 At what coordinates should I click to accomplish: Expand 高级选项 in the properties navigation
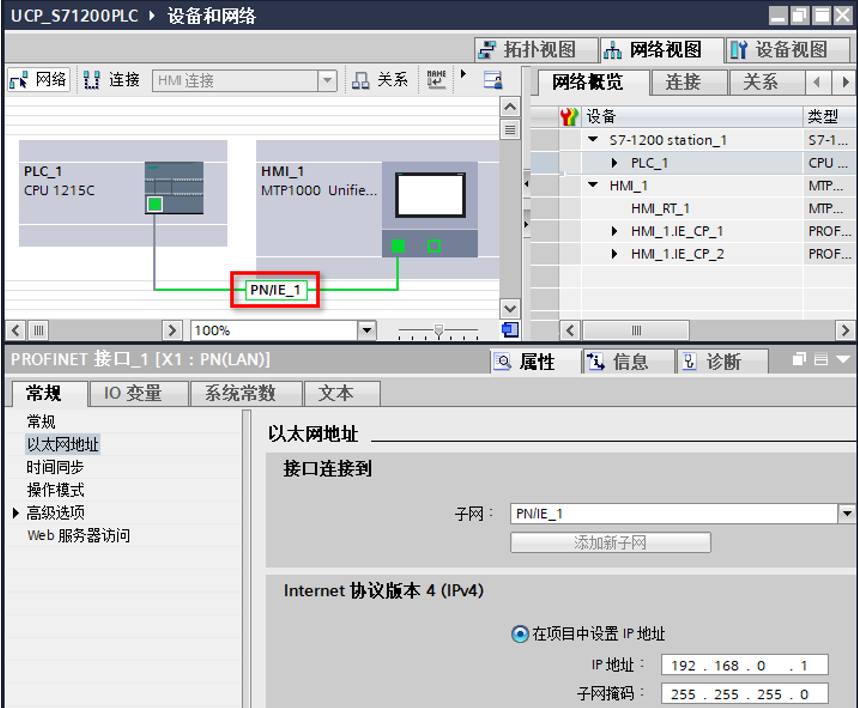[x=16, y=513]
